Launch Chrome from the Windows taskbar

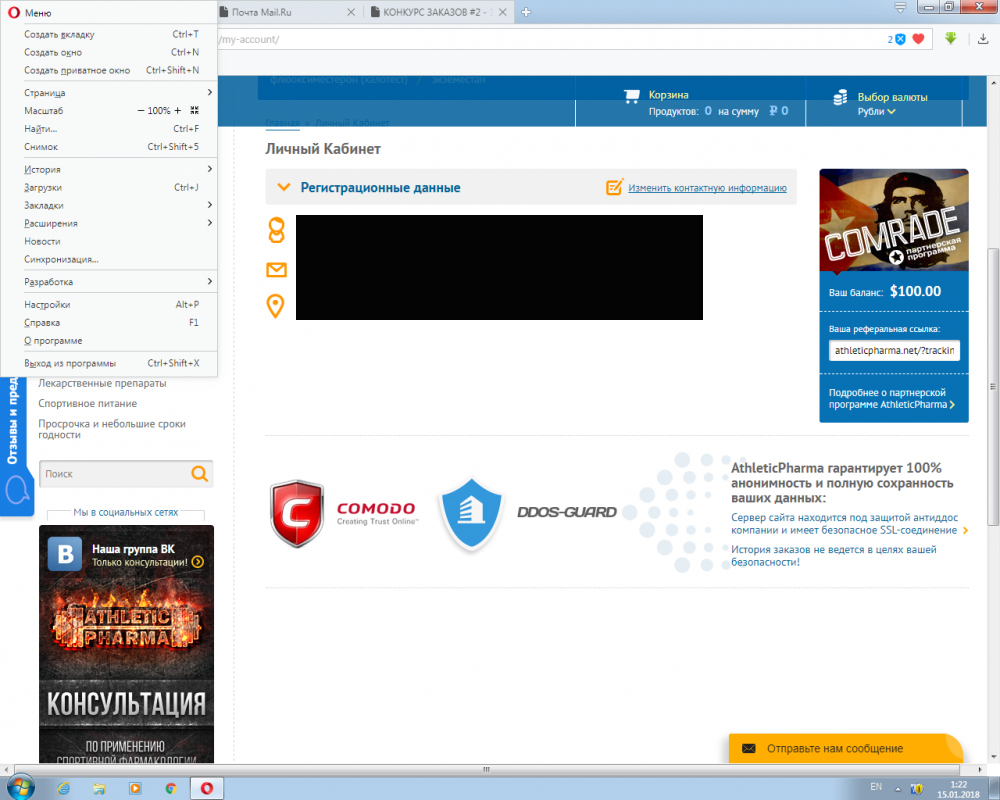click(x=171, y=788)
